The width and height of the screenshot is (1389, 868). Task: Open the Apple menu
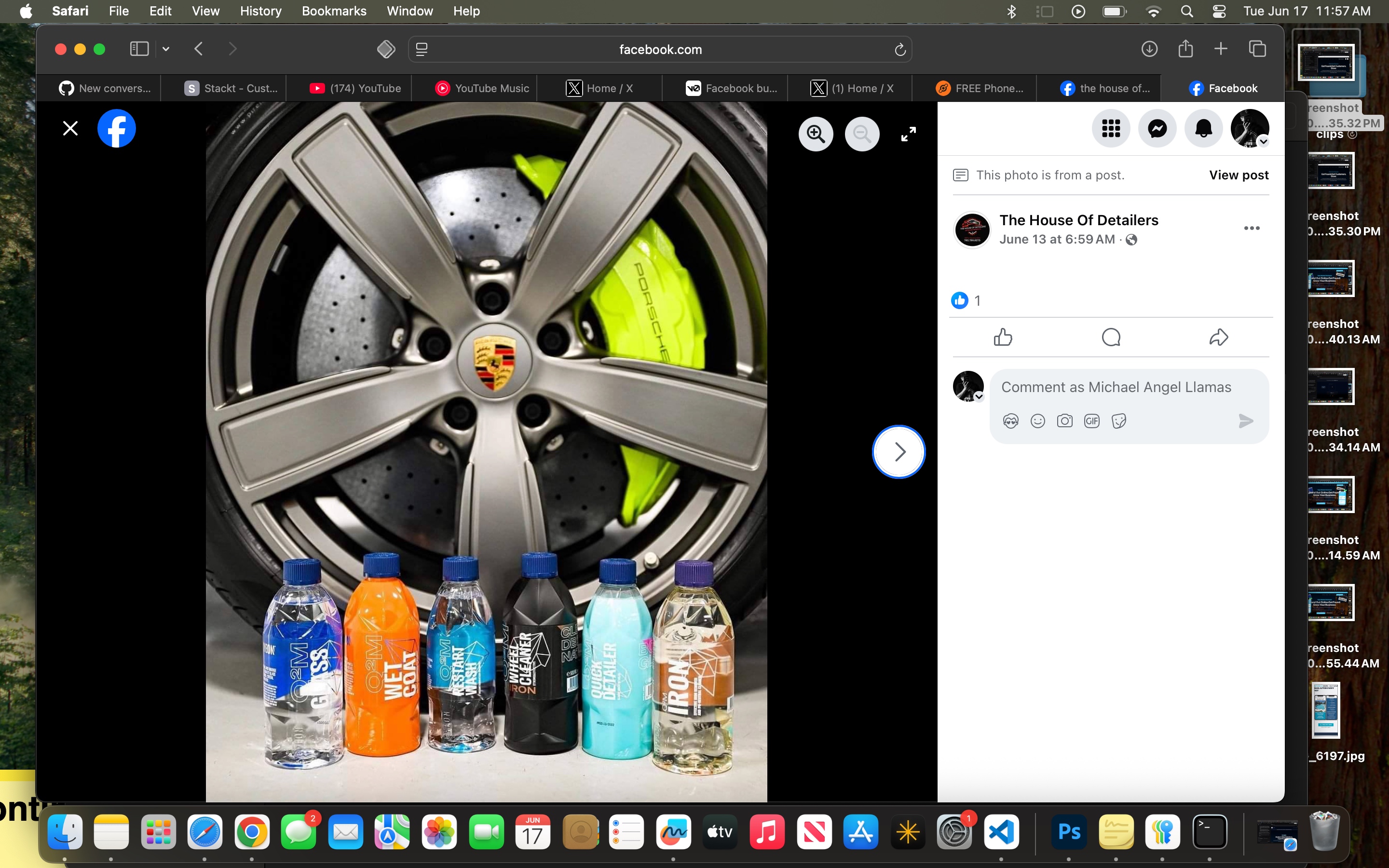[x=26, y=11]
